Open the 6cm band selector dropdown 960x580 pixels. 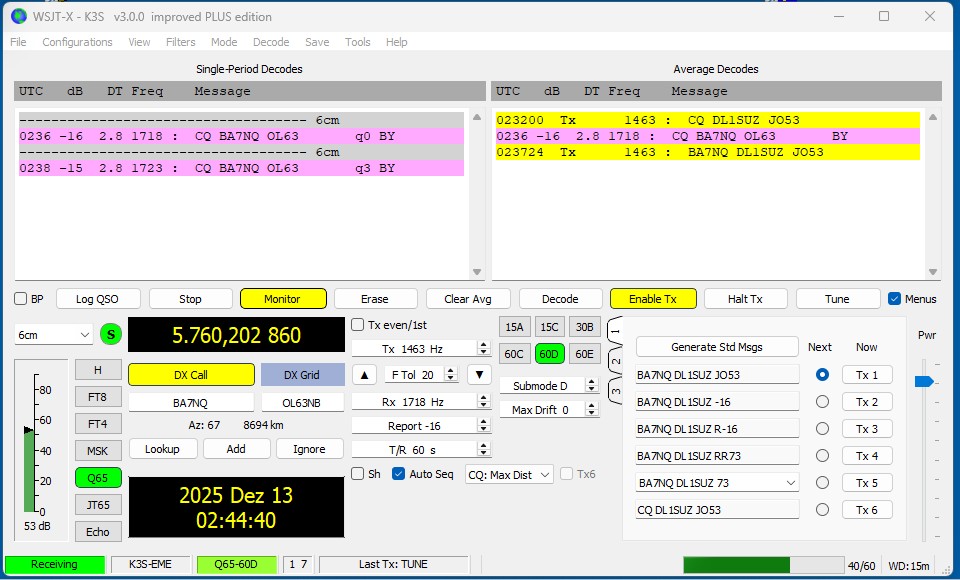[x=52, y=334]
